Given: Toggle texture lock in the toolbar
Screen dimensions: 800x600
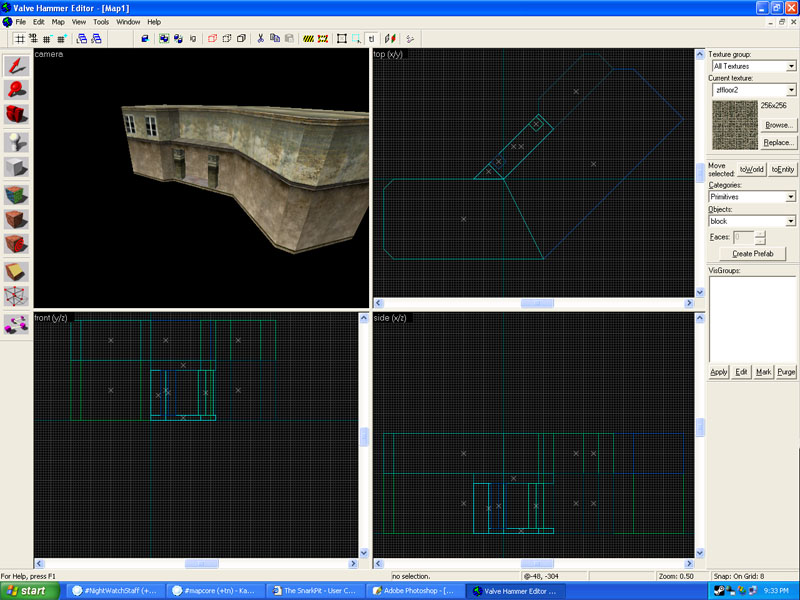Looking at the screenshot, I should (371, 39).
